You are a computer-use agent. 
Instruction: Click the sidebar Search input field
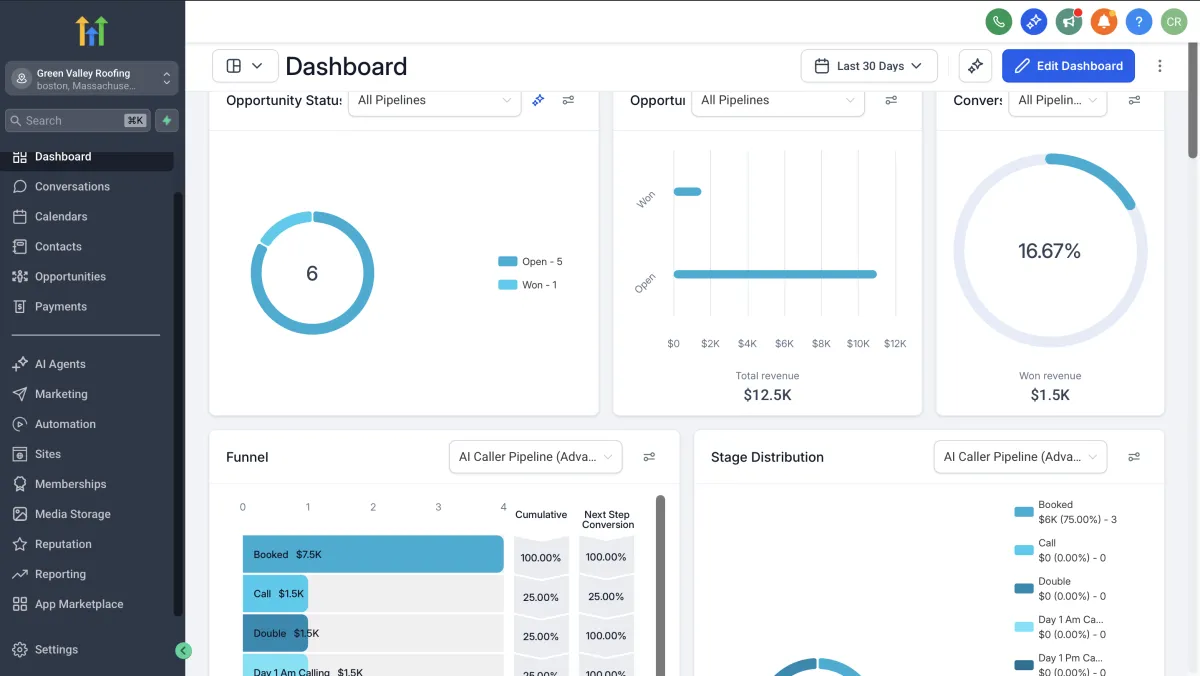pyautogui.click(x=78, y=120)
